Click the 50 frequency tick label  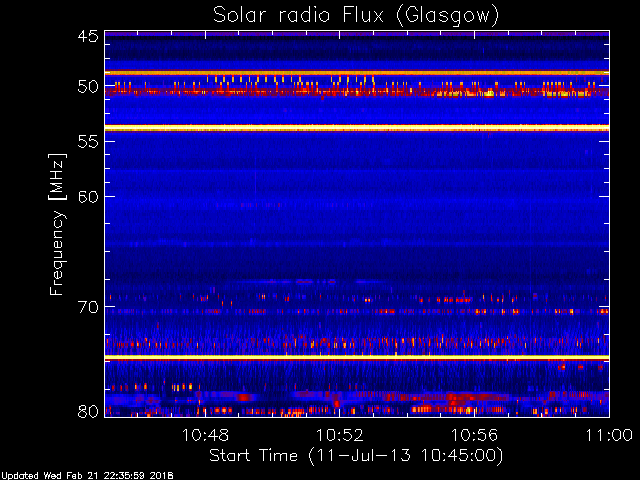tap(88, 87)
